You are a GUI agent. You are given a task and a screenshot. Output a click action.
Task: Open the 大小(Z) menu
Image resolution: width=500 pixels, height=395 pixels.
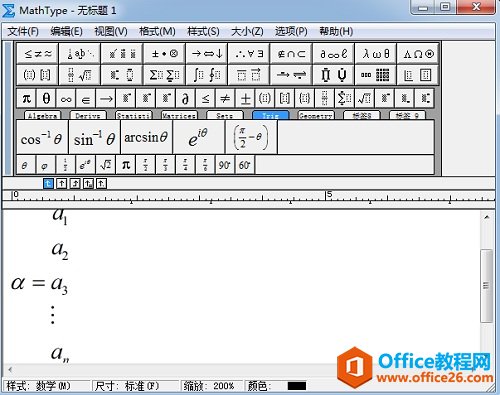247,32
